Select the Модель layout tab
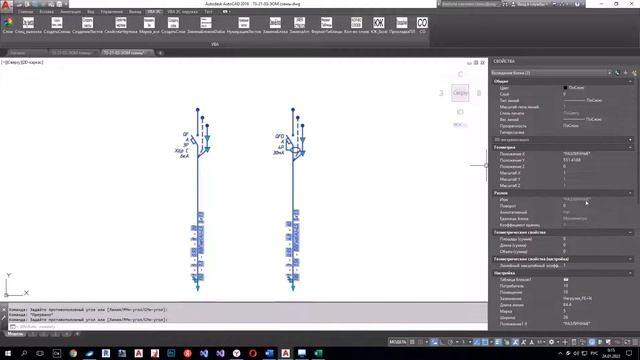Viewport: 640px width, 360px height. 15,334
